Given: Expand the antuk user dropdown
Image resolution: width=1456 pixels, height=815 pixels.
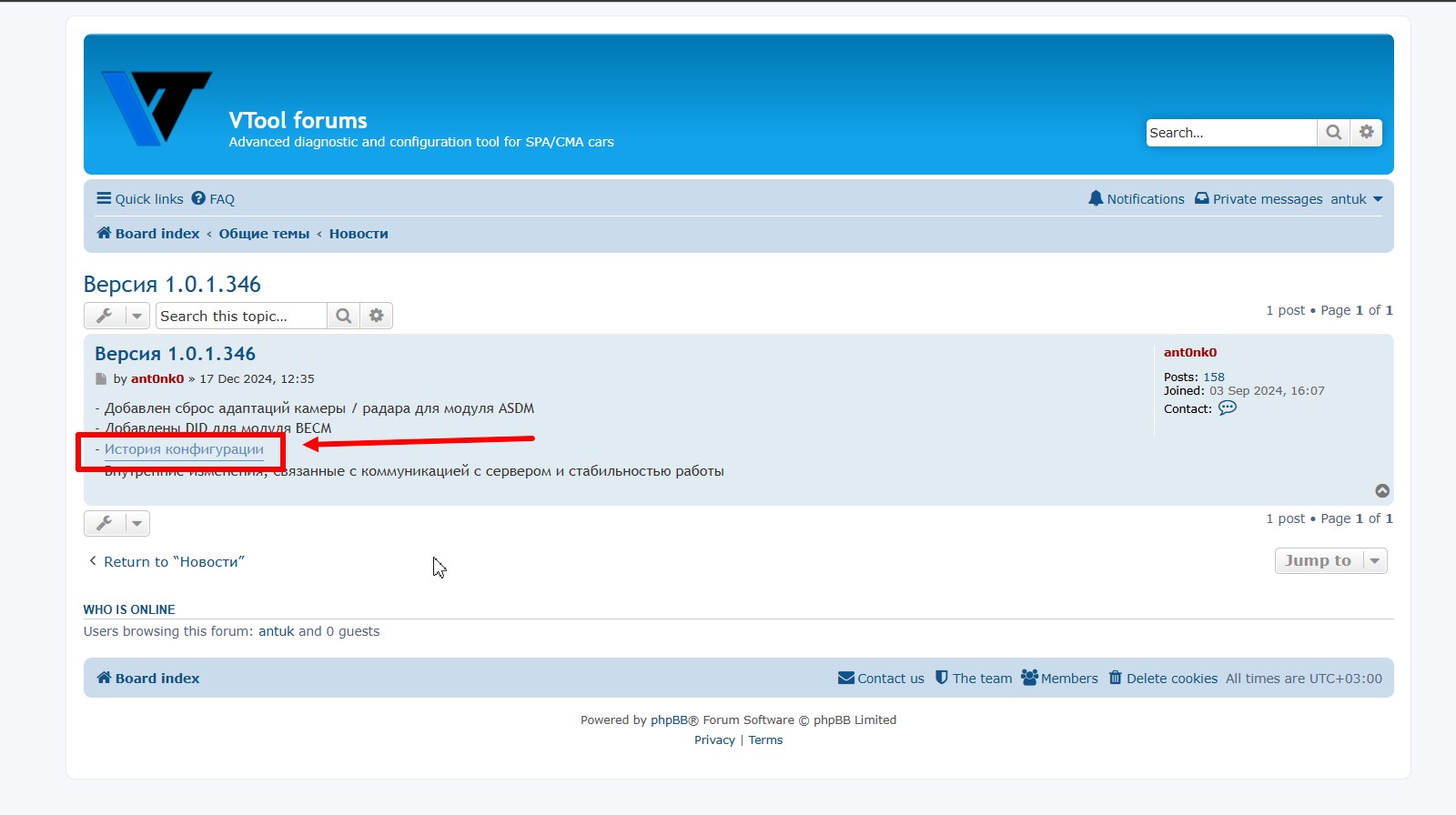Looking at the screenshot, I should point(1356,199).
